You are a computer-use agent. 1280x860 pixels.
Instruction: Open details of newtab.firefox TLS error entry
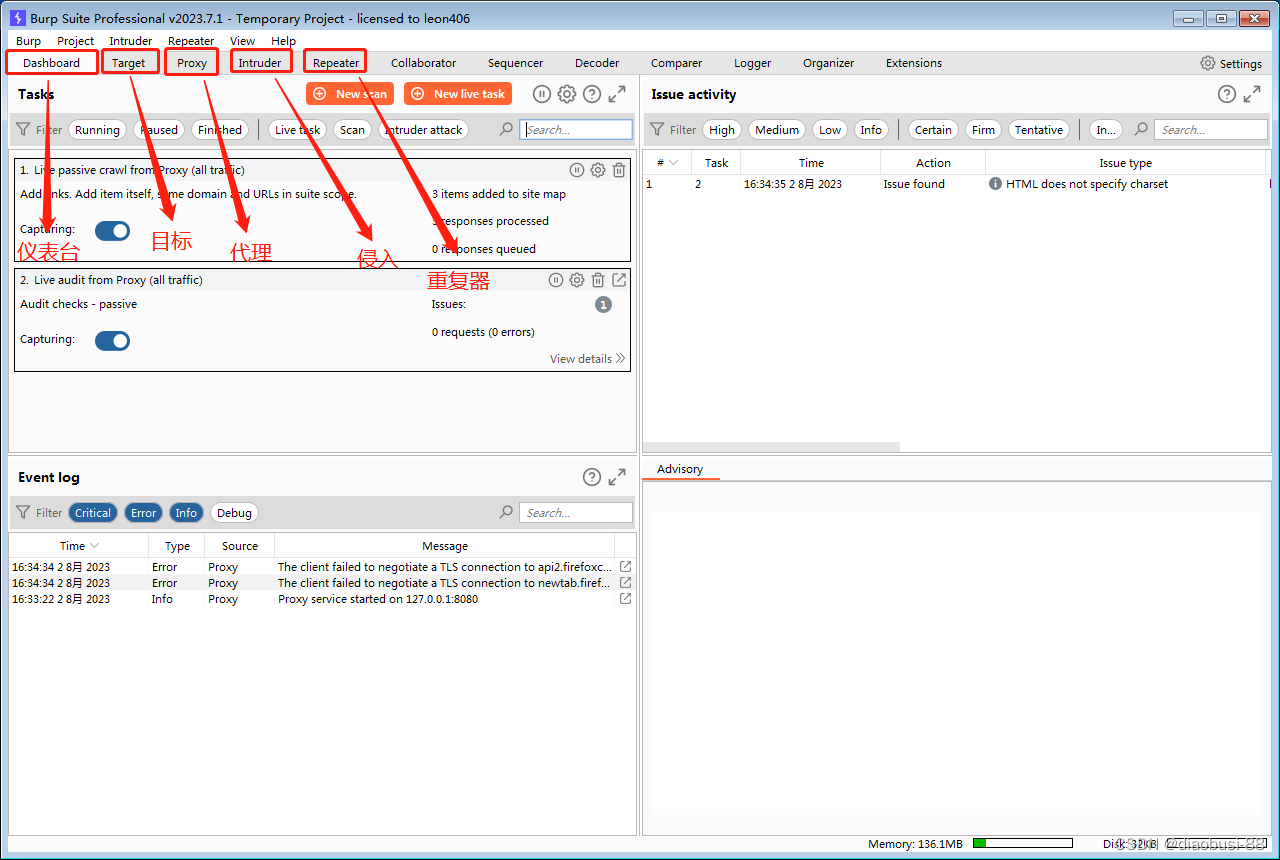pyautogui.click(x=626, y=583)
